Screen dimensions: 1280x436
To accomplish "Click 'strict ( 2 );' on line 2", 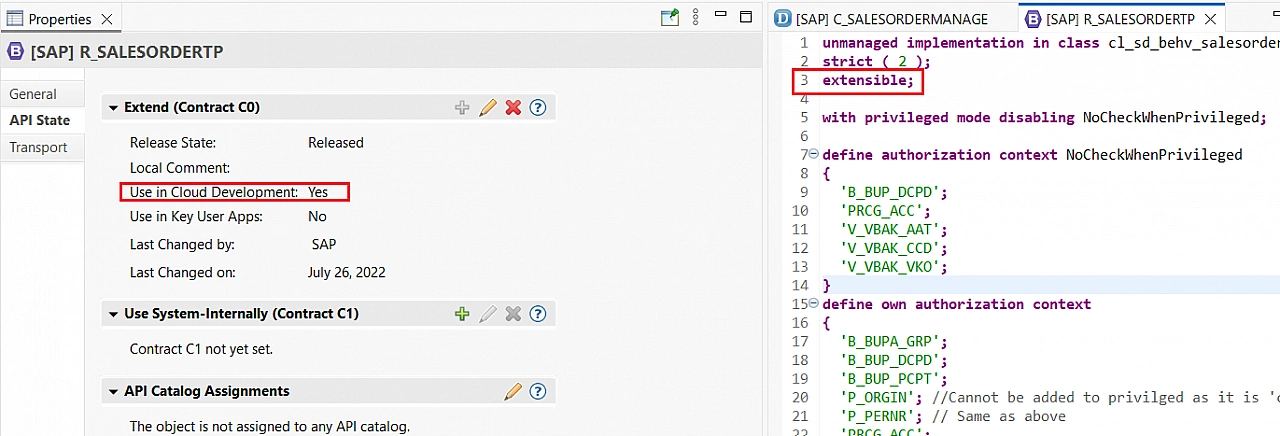I will (x=876, y=61).
